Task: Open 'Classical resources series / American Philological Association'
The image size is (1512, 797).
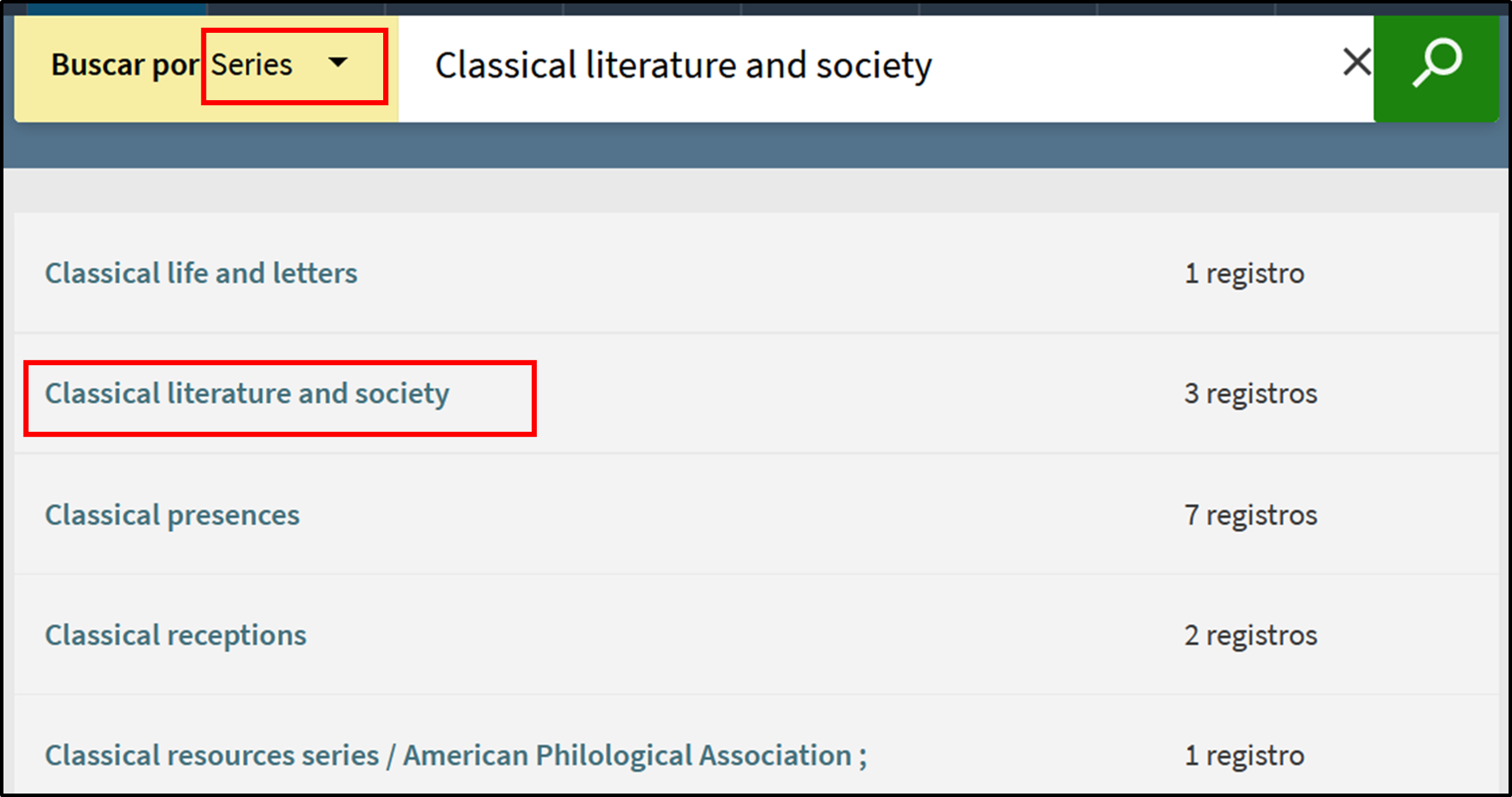Action: [x=455, y=755]
